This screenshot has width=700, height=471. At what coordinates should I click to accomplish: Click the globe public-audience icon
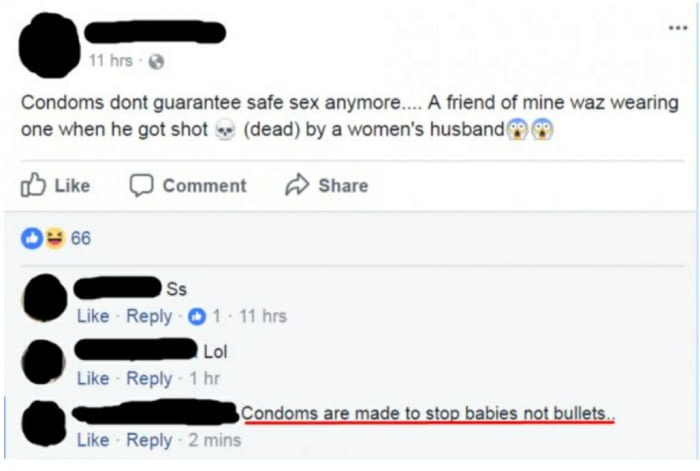click(156, 61)
